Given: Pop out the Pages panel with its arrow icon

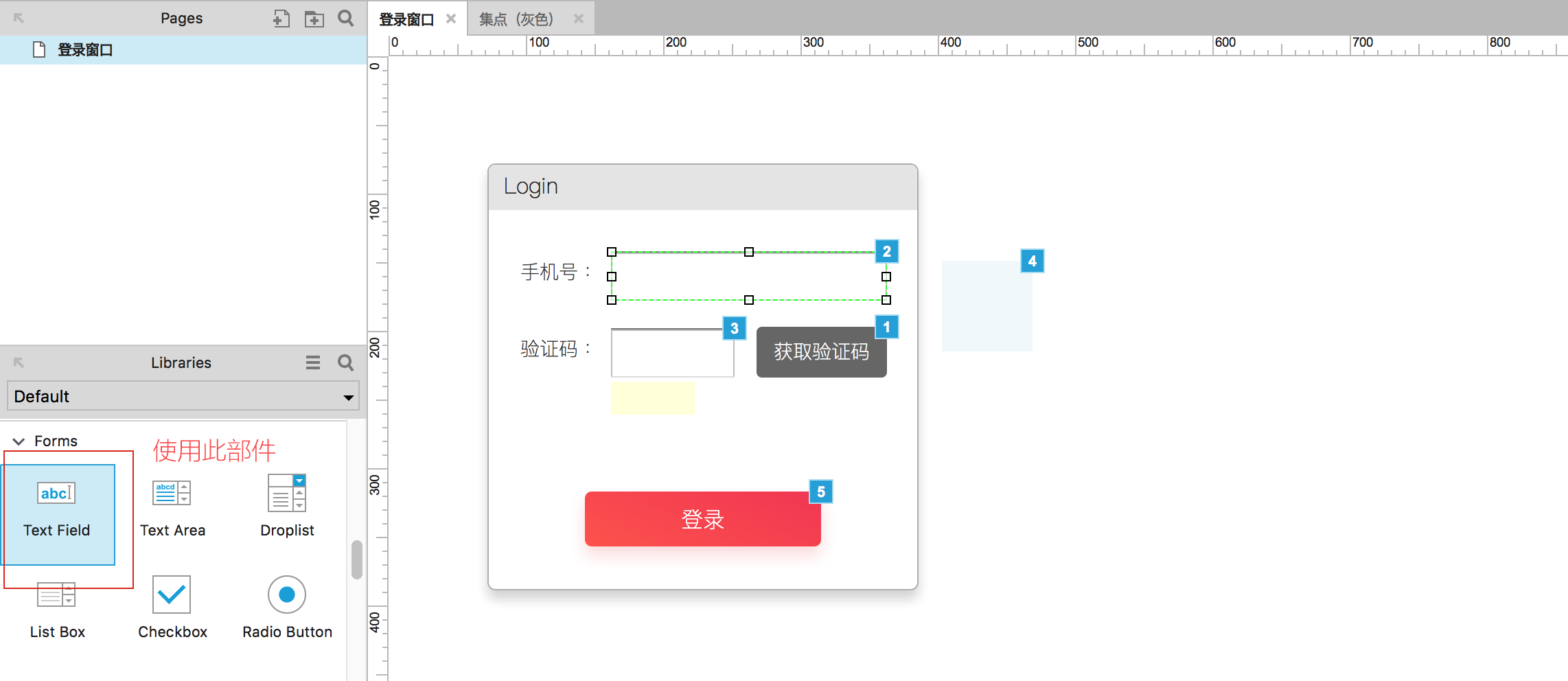Looking at the screenshot, I should (19, 19).
